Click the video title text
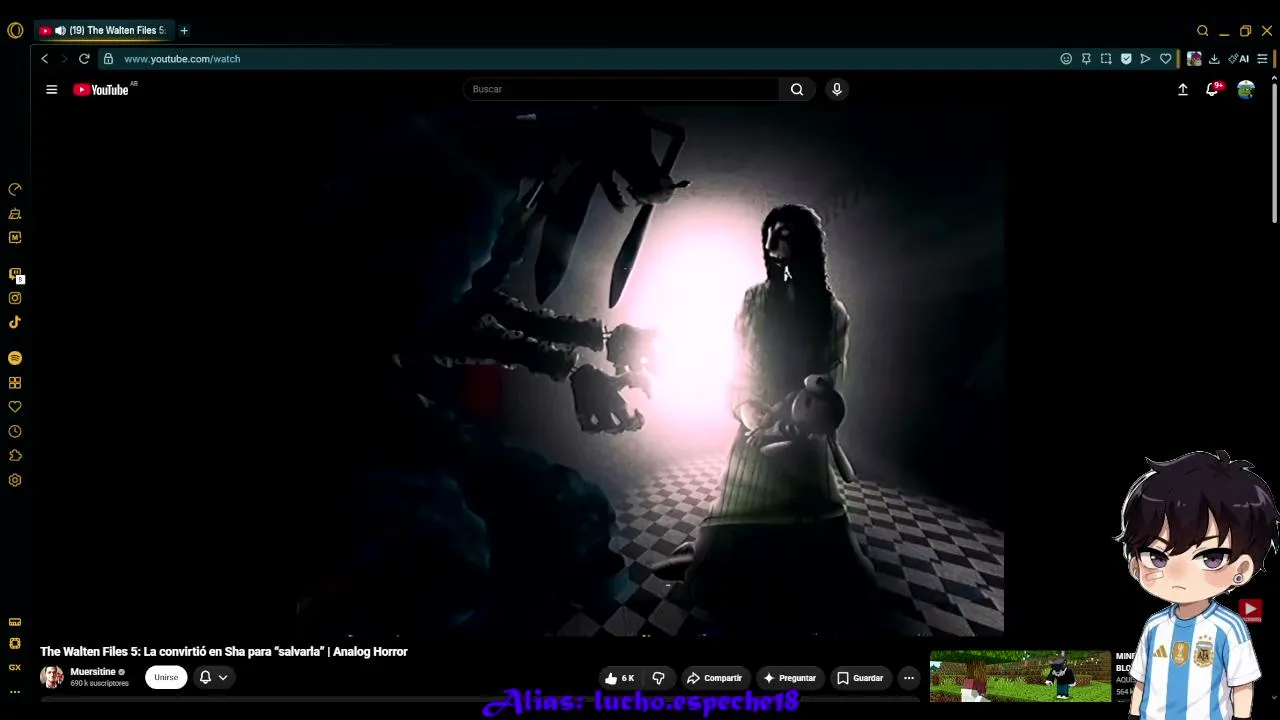 click(224, 652)
